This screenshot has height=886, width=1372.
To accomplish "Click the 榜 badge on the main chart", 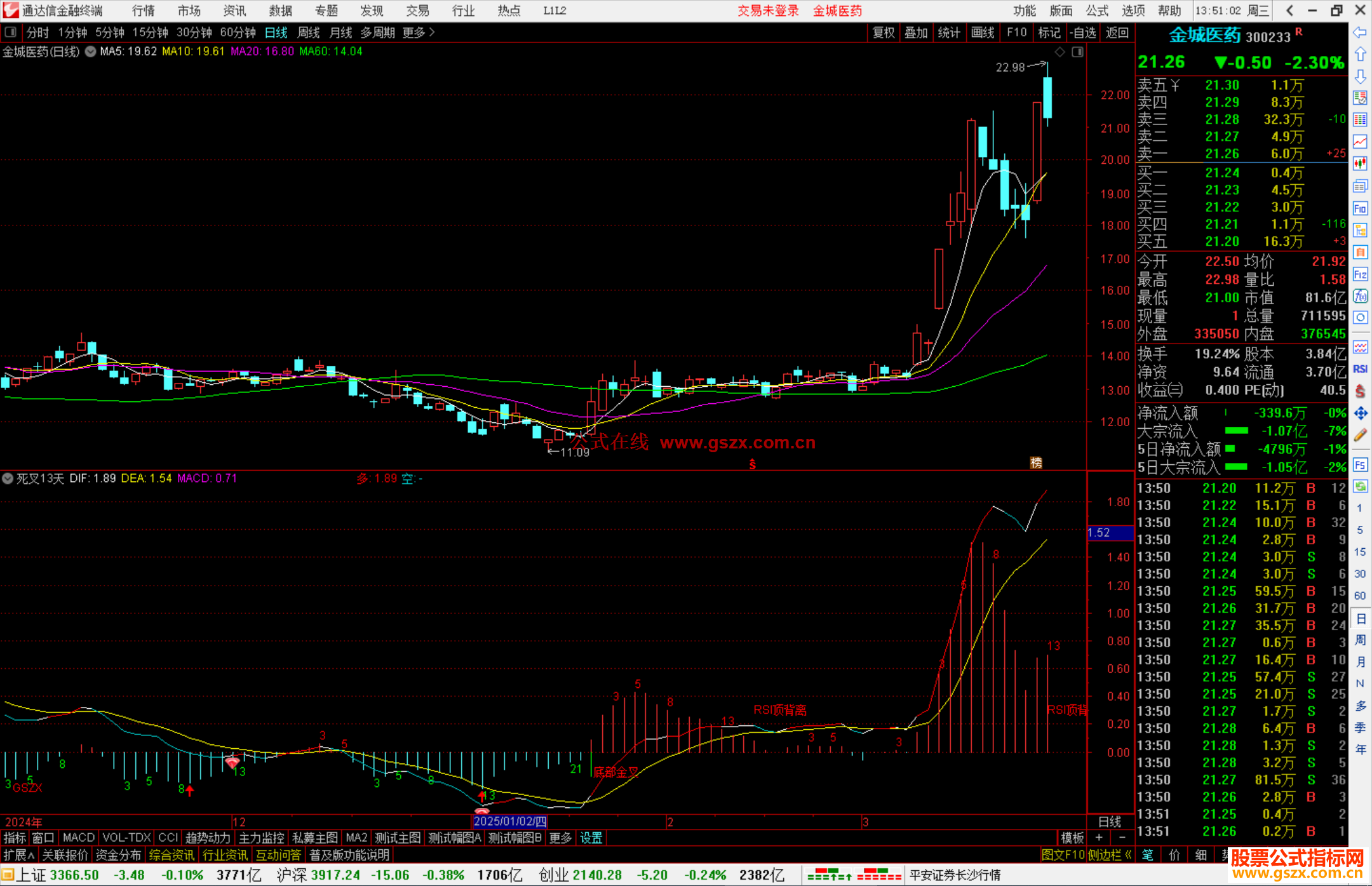I will pos(1036,463).
